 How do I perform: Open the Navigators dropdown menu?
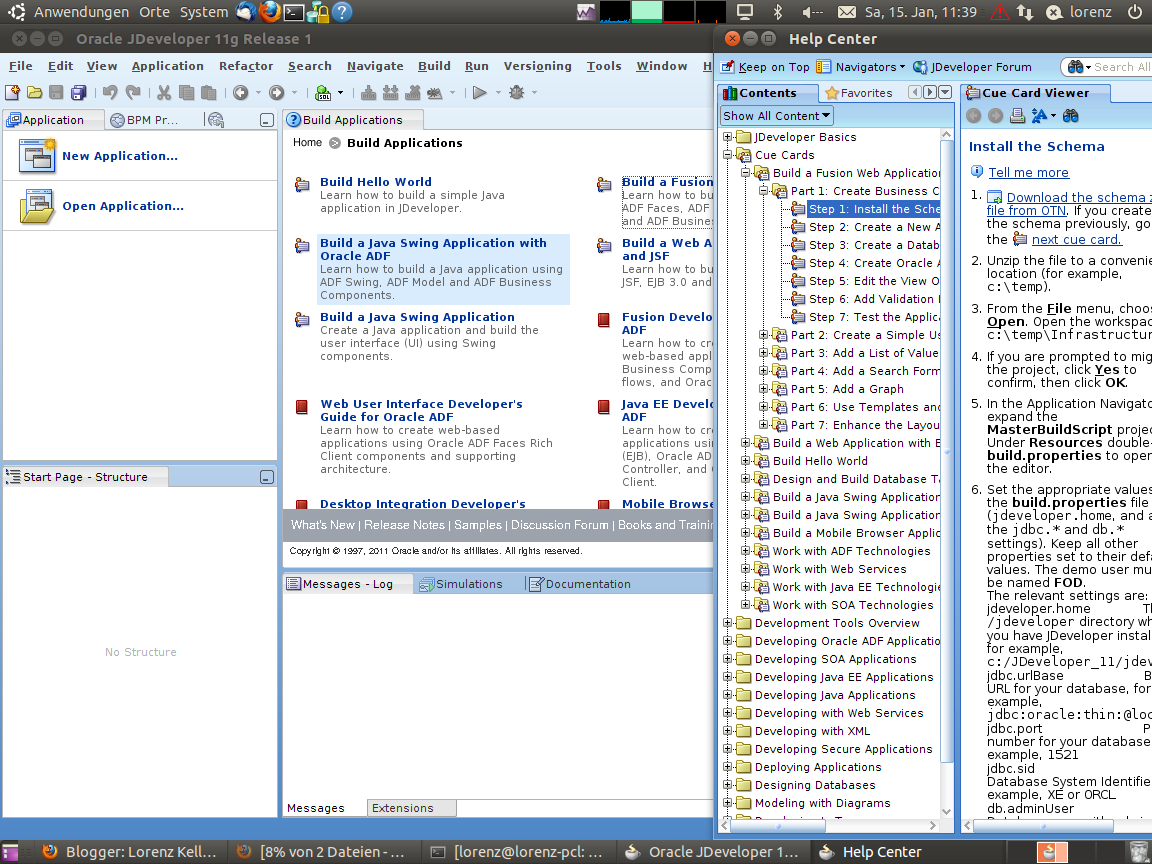pos(860,67)
